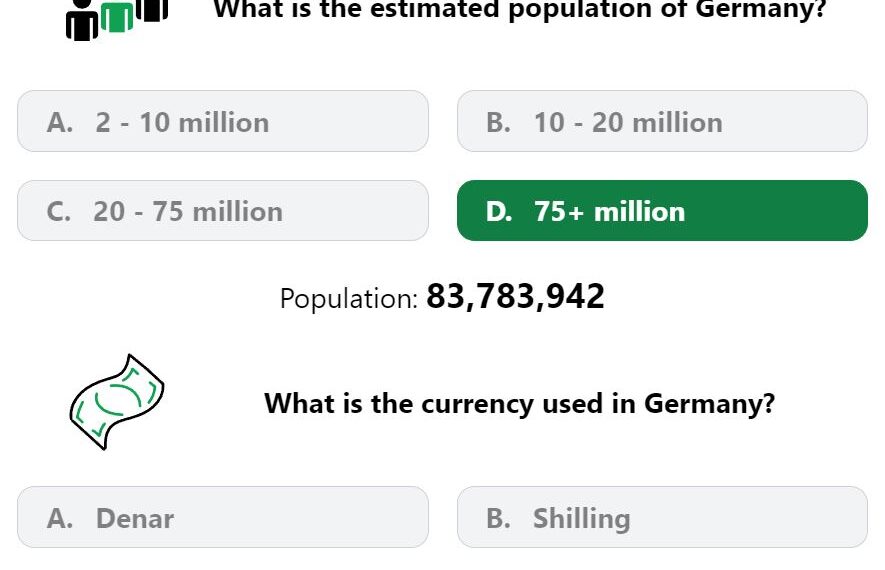Click the letter B. beside 10 - 20 million
Viewport: 885px width, 570px height.
(498, 122)
